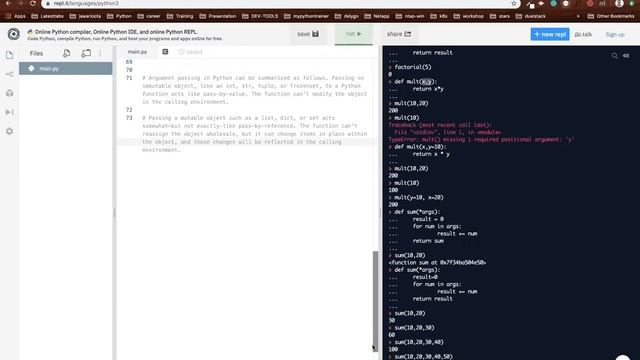Click the address bar showing repl.it/languages/python3
640x360 pixels.
280,3
